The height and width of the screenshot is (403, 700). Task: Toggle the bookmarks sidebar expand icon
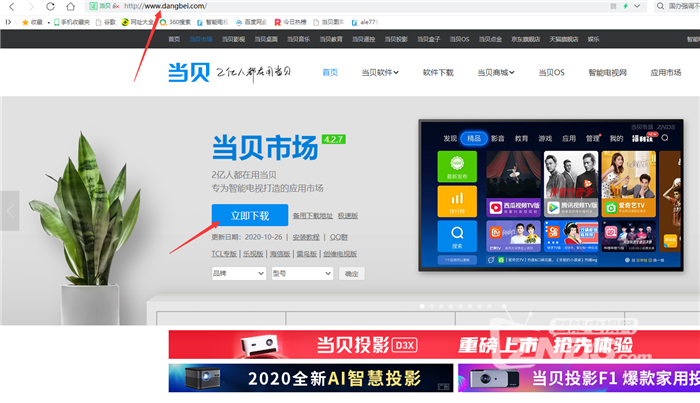8,22
